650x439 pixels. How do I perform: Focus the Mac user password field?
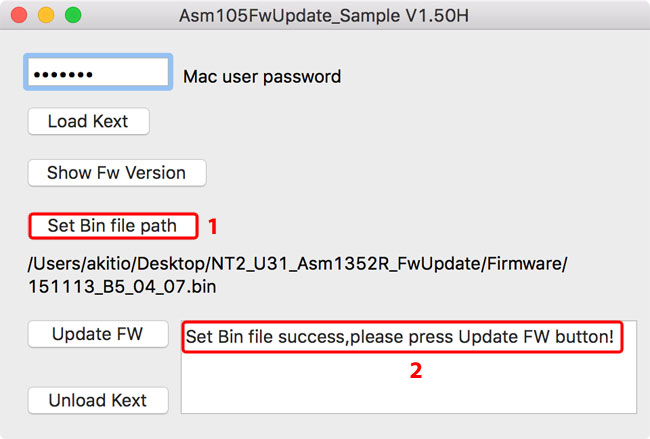click(x=97, y=75)
